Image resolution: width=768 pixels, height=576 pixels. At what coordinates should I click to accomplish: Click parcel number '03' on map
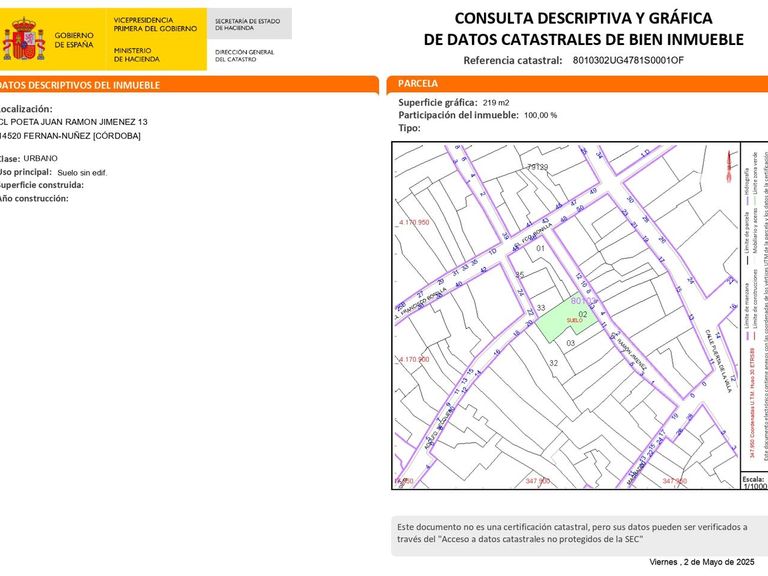point(571,343)
